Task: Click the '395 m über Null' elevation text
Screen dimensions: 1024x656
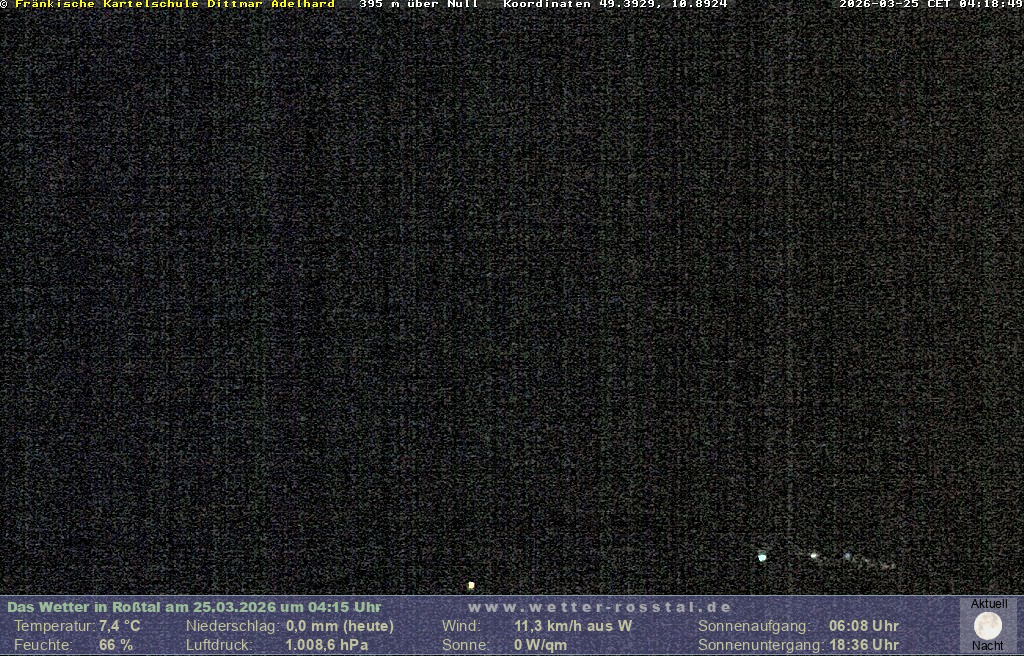Action: click(419, 5)
